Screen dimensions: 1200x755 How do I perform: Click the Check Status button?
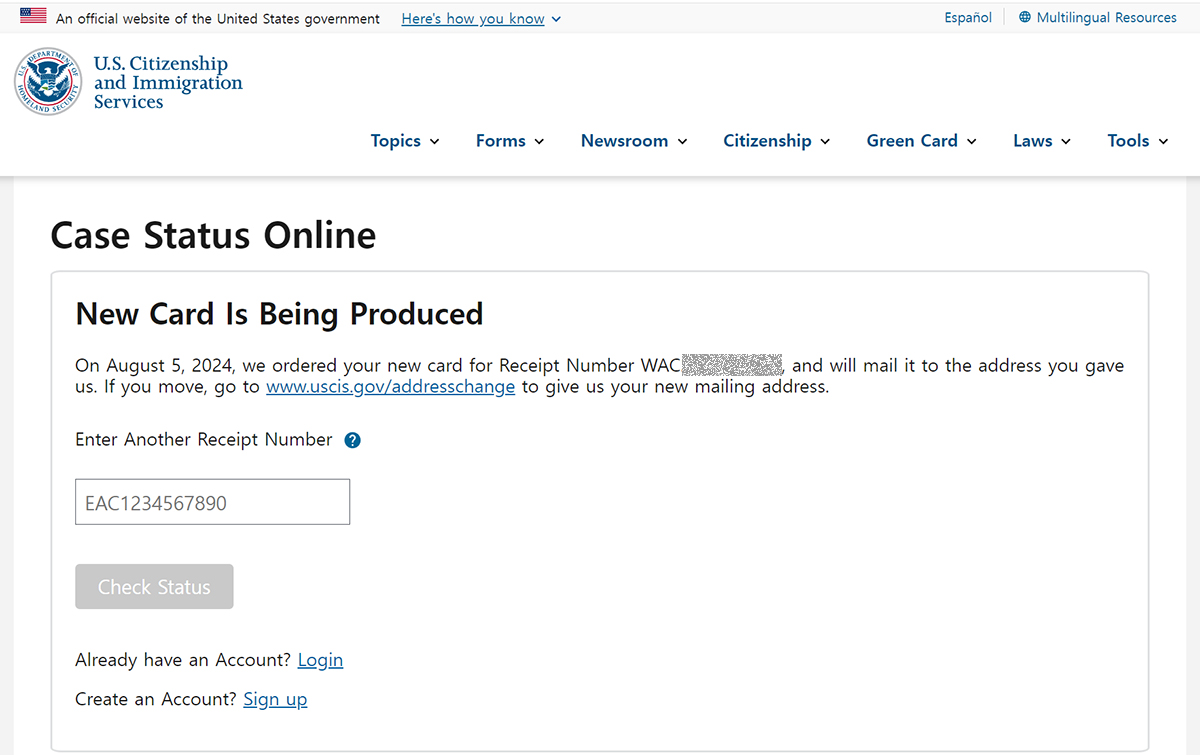pos(154,587)
